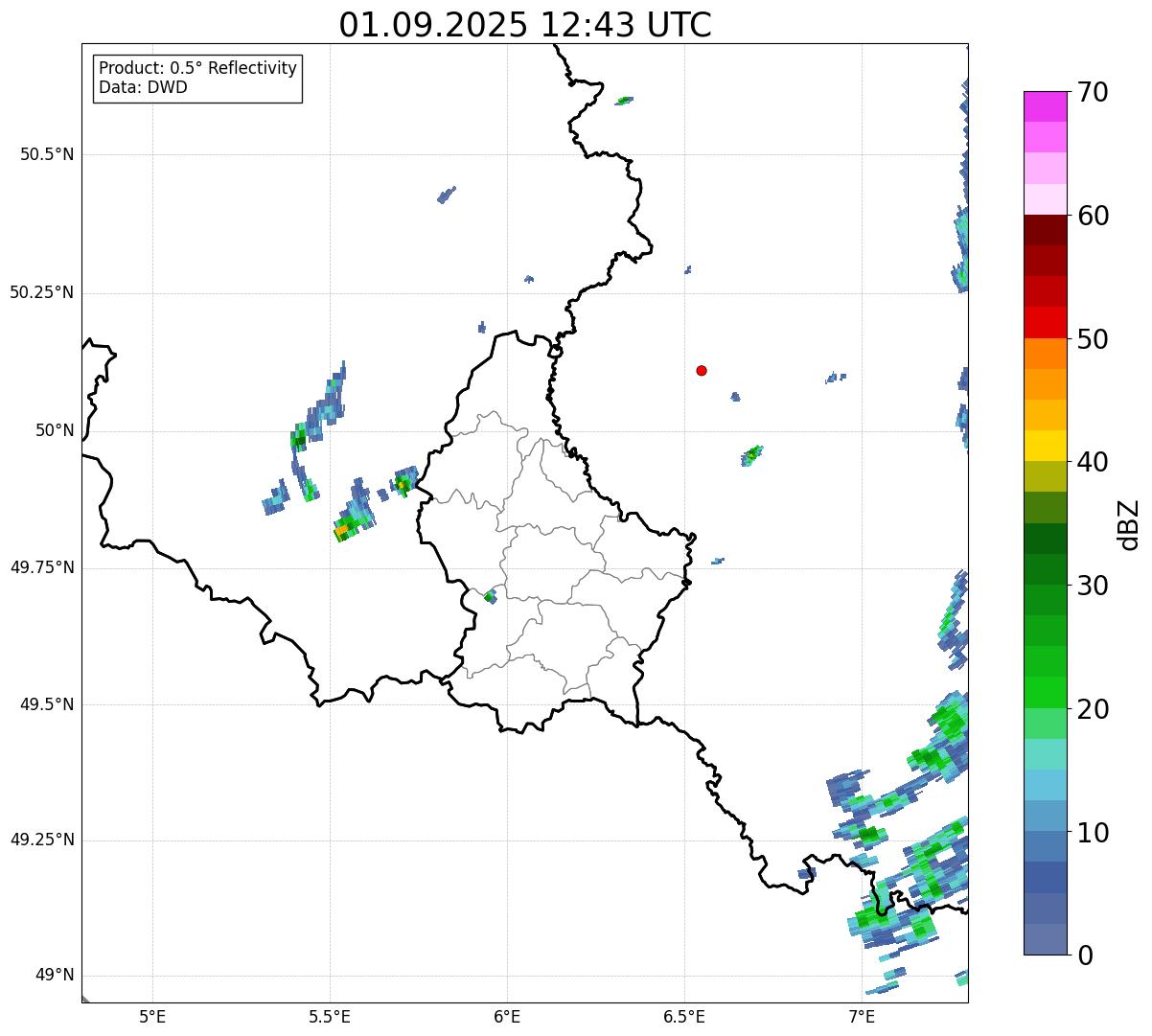Click the bottom 0 dBZ grey-blue swatch
The width and height of the screenshot is (1152, 1036).
[x=1045, y=939]
